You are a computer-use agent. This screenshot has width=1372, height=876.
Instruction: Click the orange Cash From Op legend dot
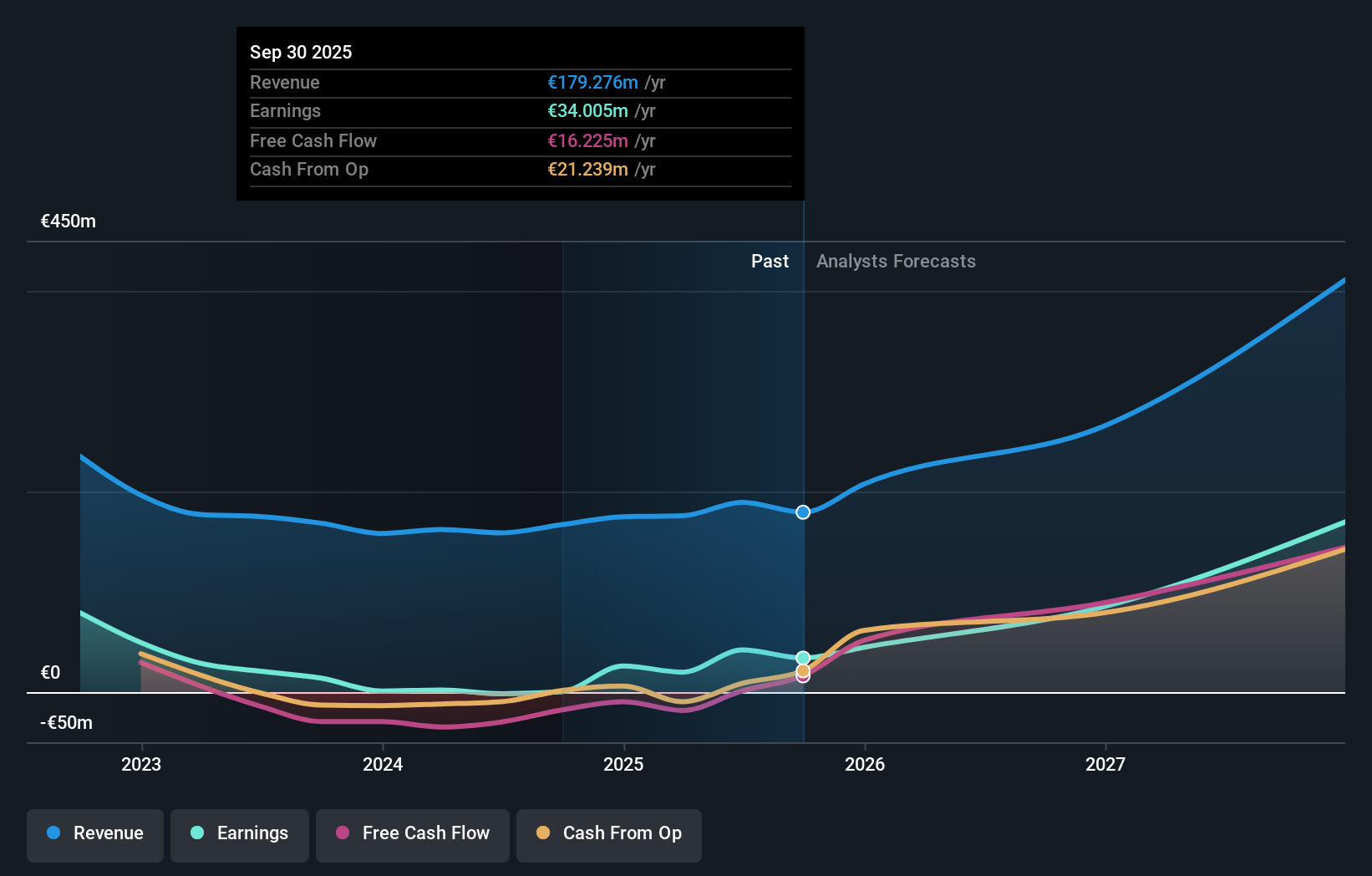click(x=544, y=834)
